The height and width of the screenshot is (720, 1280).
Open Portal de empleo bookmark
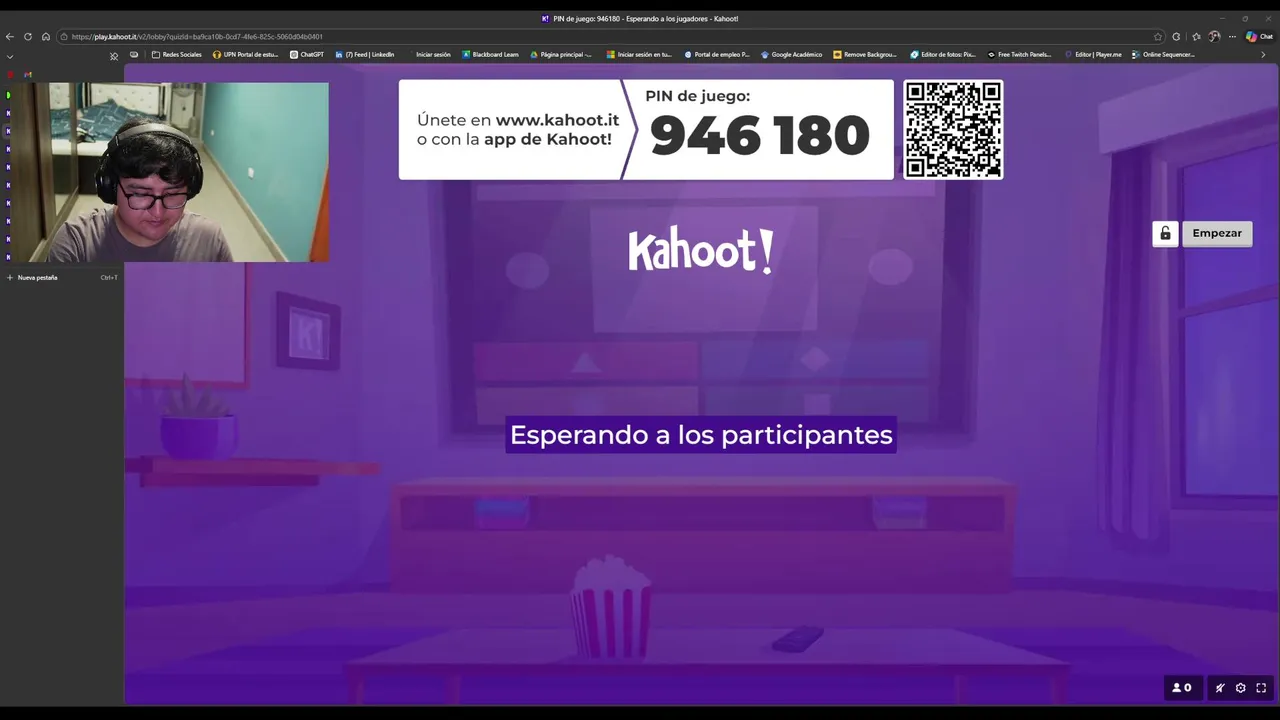coord(716,55)
